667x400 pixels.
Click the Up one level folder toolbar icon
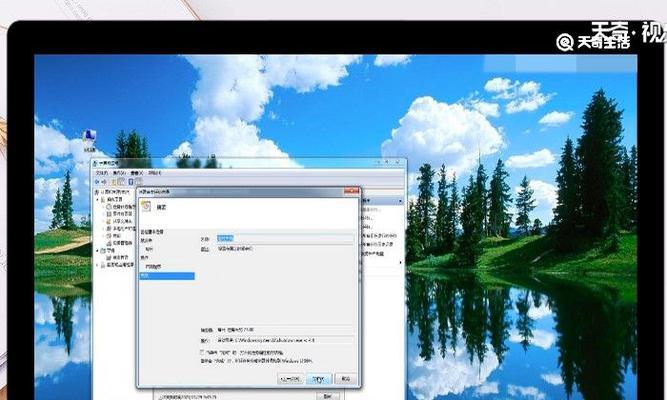point(113,182)
